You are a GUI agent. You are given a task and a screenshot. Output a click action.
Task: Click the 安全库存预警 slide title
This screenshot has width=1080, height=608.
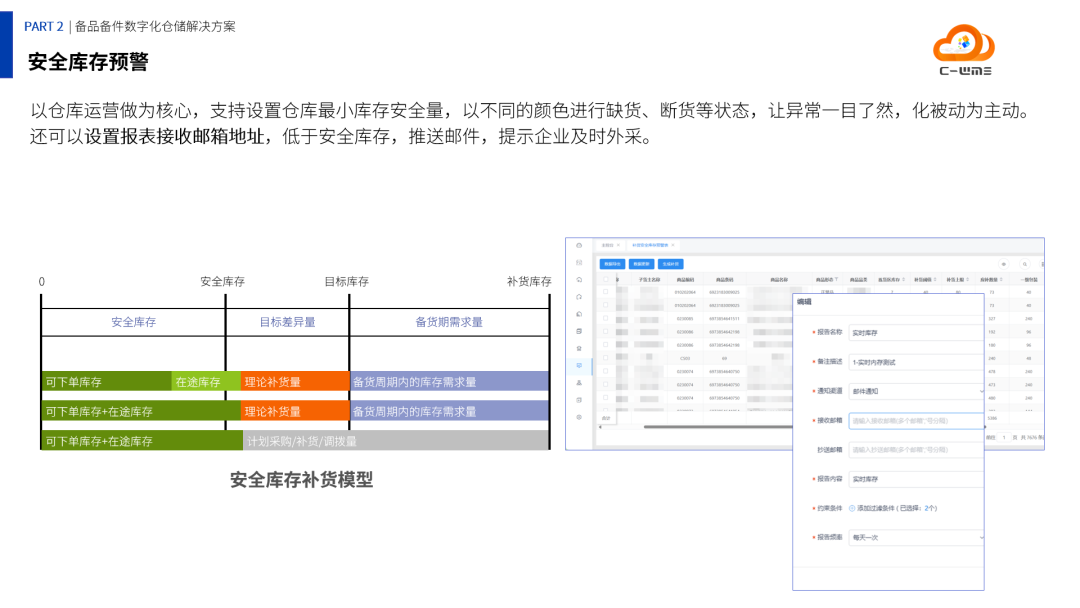pos(88,62)
